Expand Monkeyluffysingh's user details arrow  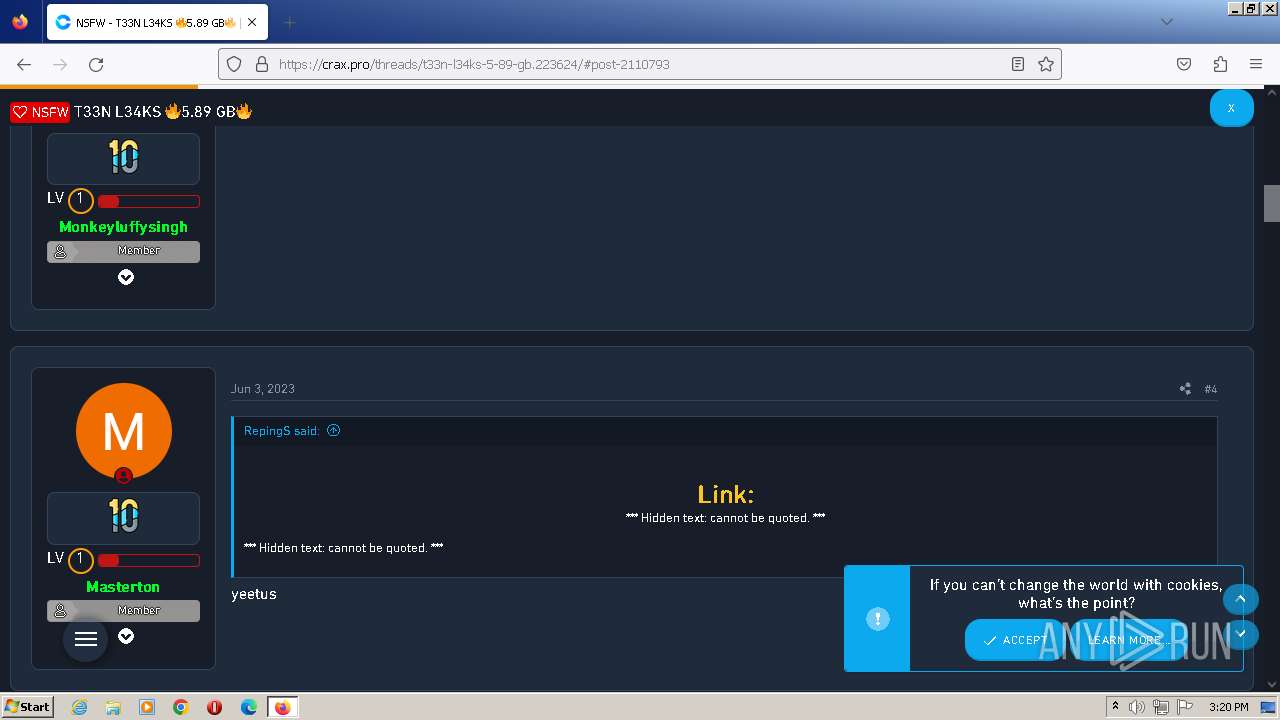(126, 277)
